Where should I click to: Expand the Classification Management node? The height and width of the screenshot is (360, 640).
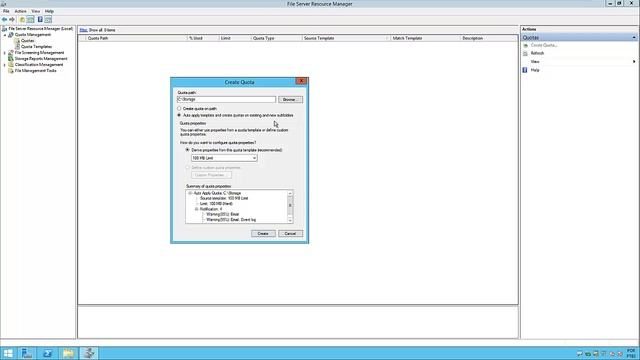[x=5, y=65]
